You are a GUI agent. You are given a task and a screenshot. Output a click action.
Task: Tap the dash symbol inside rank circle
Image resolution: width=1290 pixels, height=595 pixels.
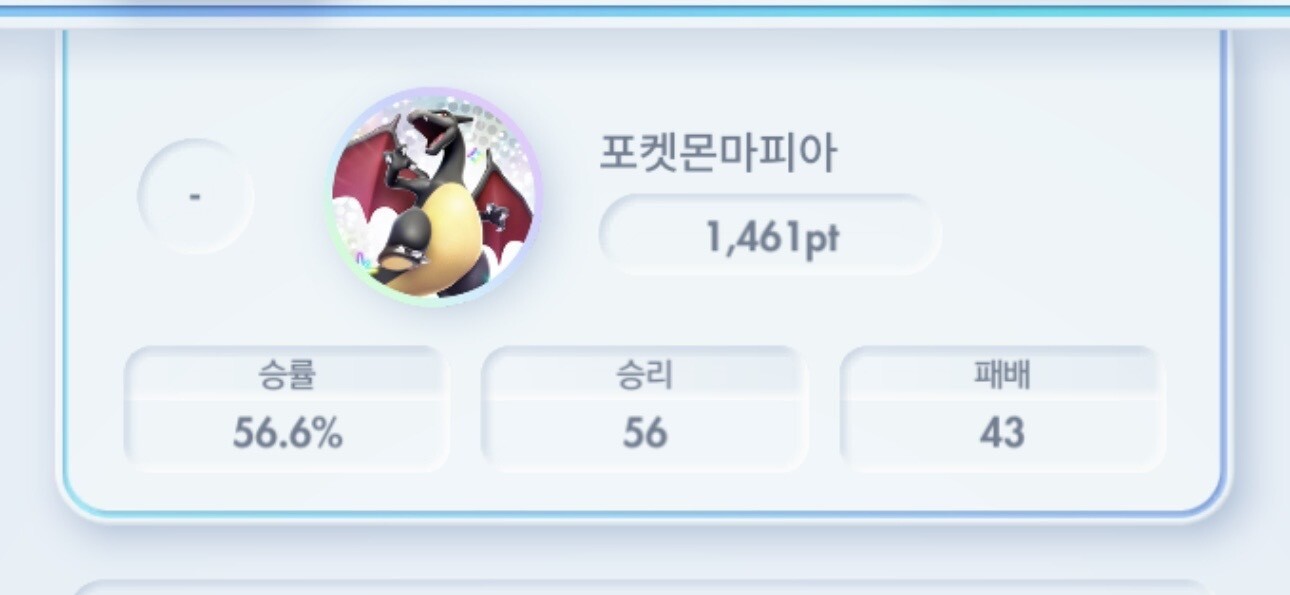pyautogui.click(x=195, y=197)
